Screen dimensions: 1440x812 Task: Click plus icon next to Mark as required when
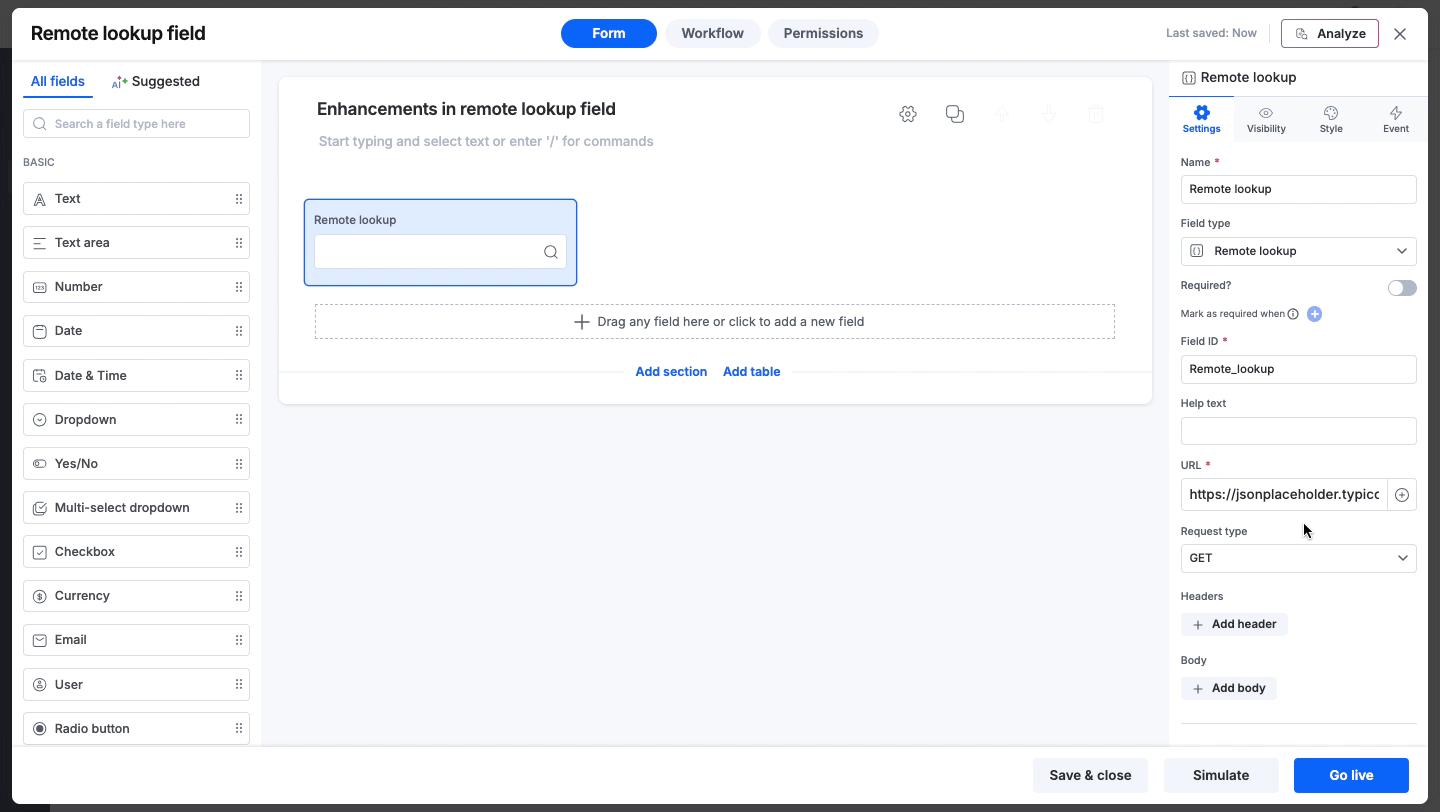click(x=1315, y=314)
